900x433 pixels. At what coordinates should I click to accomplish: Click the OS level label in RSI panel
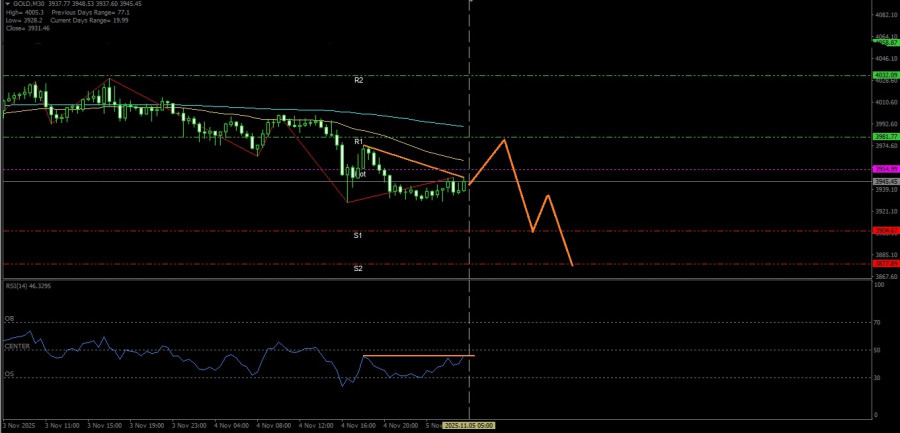[9, 374]
